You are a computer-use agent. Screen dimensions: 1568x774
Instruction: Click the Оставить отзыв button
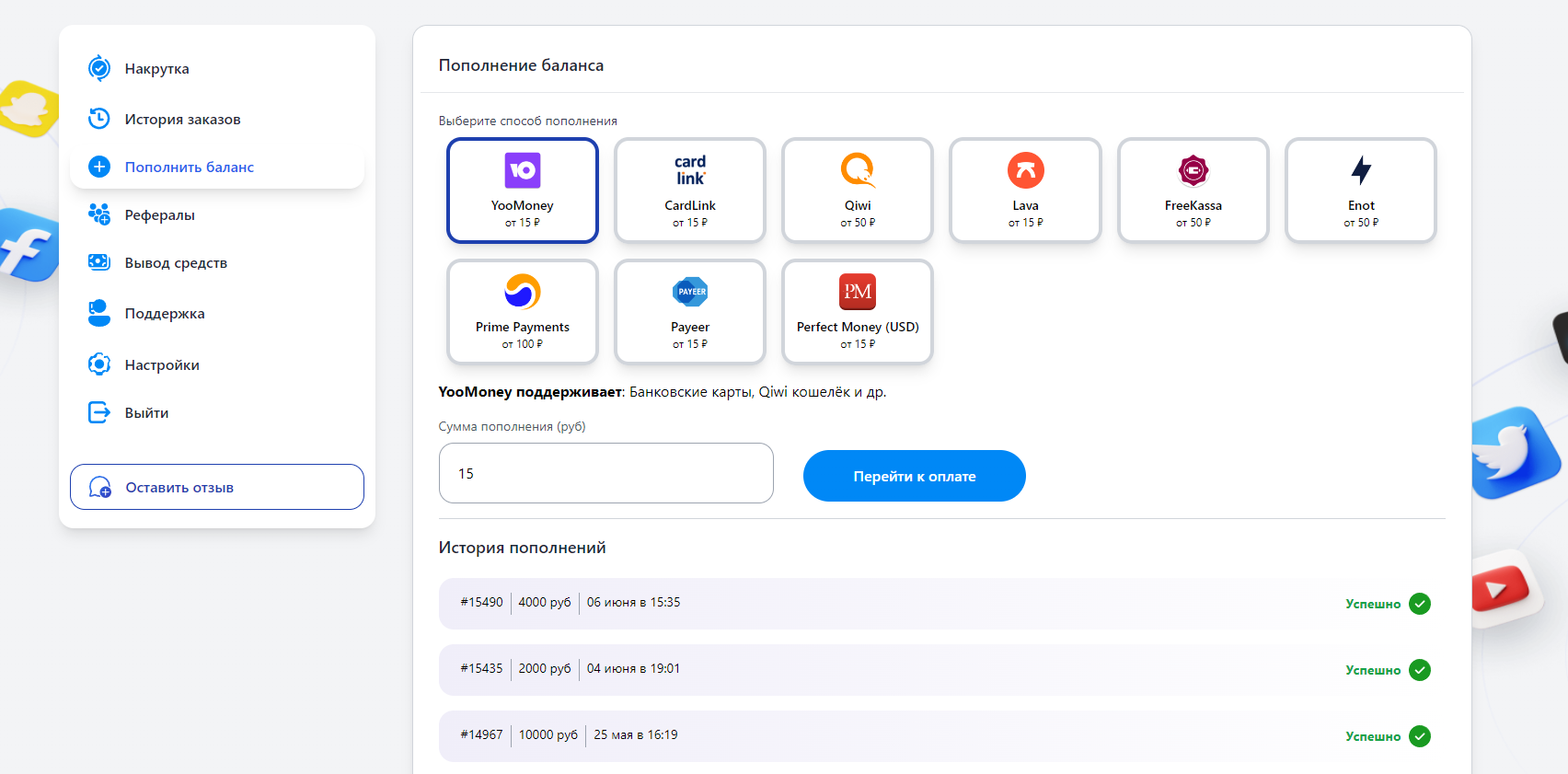(x=217, y=487)
